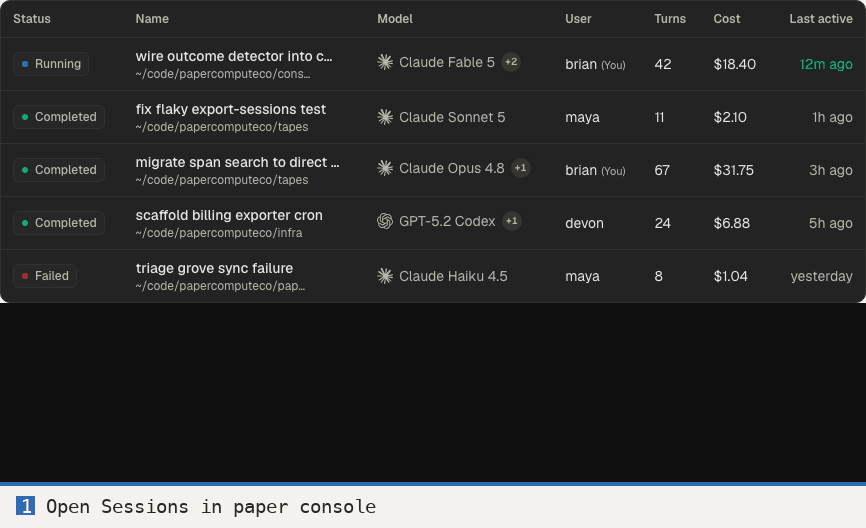Click path '~/code/papercomputeco/tapes' under migrate span search
Screen dimensions: 866x528
pyautogui.click(x=222, y=180)
